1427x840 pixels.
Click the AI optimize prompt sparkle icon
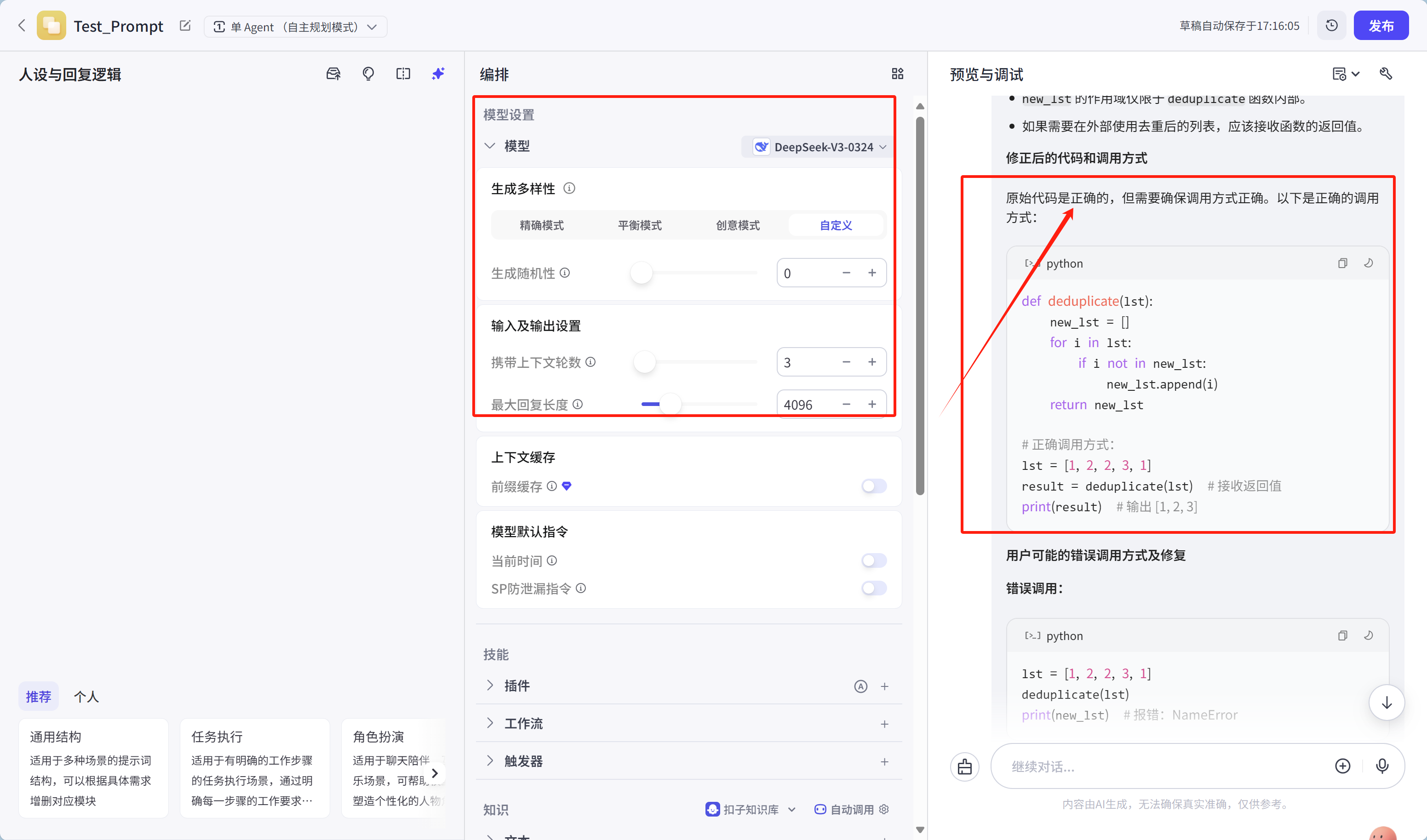[438, 74]
